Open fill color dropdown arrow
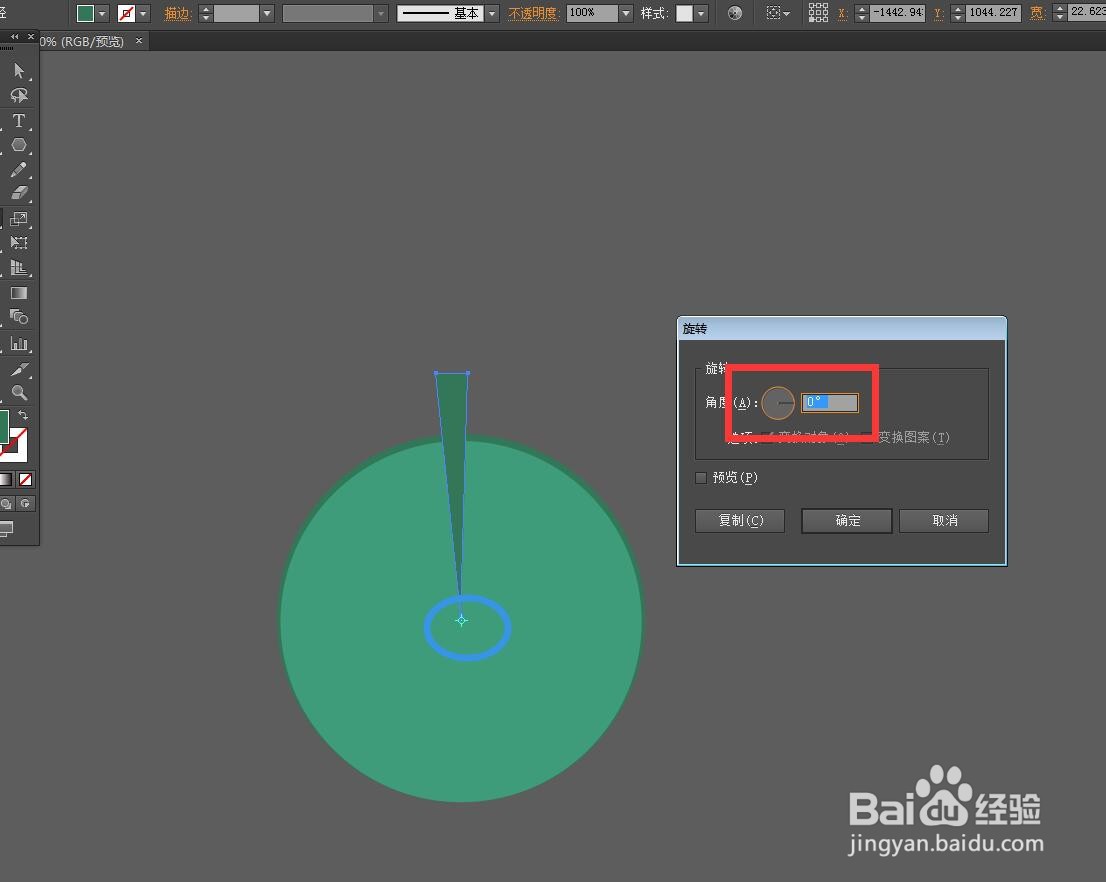Screen dimensions: 1106x882 [102, 13]
